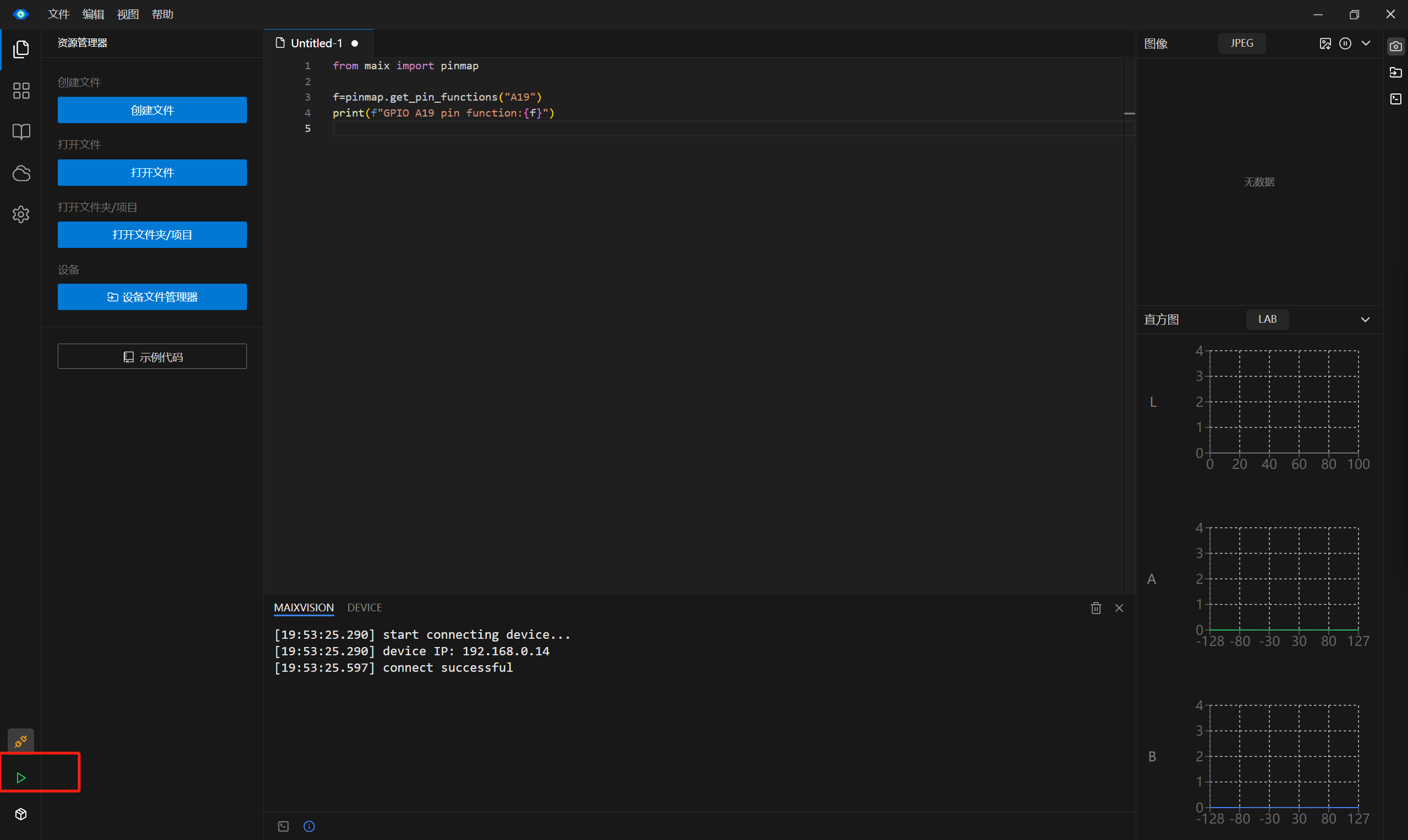Click the green Run code play button
The height and width of the screenshot is (840, 1408).
pyautogui.click(x=21, y=778)
